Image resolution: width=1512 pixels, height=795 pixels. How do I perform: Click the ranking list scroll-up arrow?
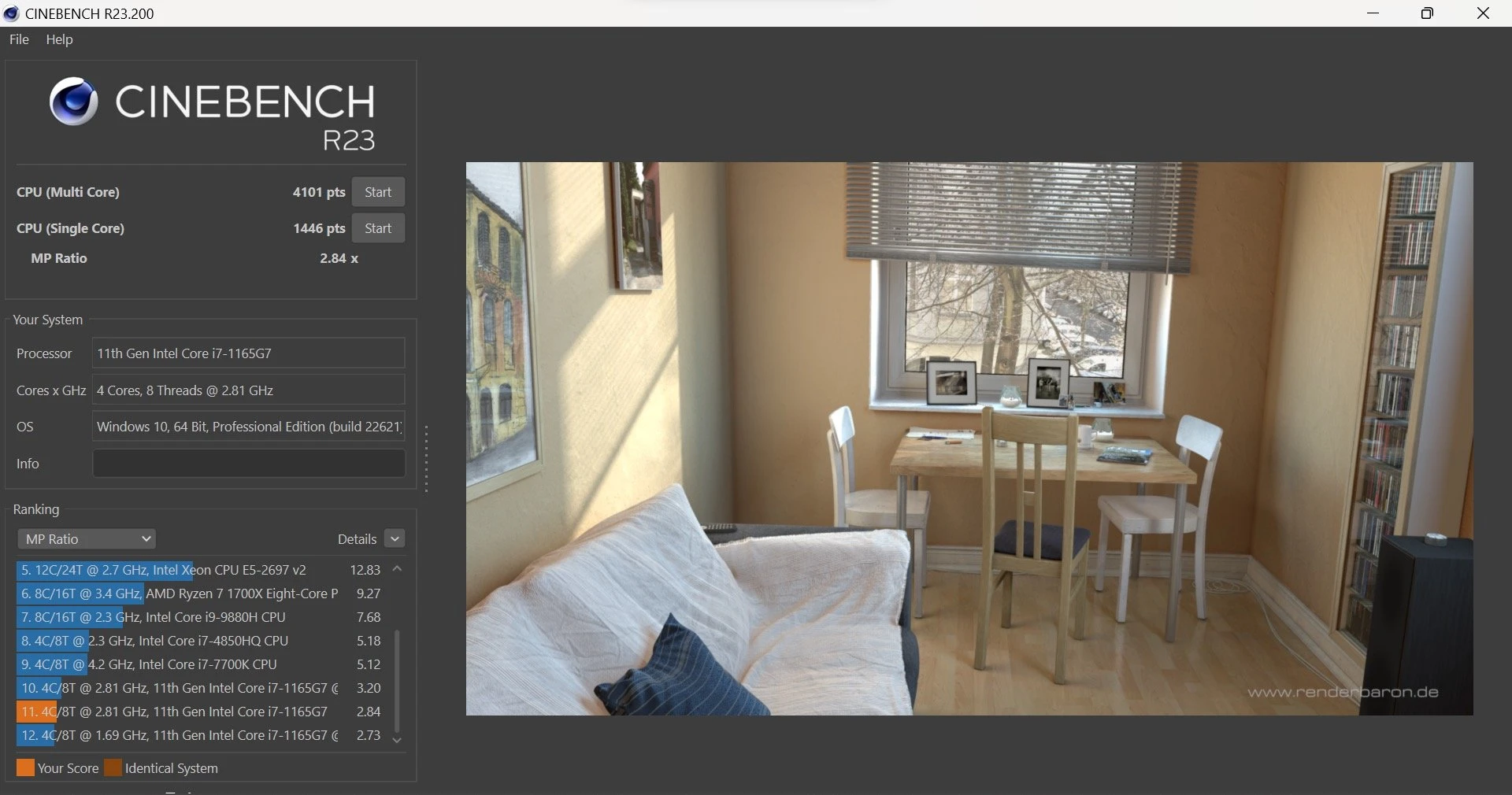(x=397, y=569)
